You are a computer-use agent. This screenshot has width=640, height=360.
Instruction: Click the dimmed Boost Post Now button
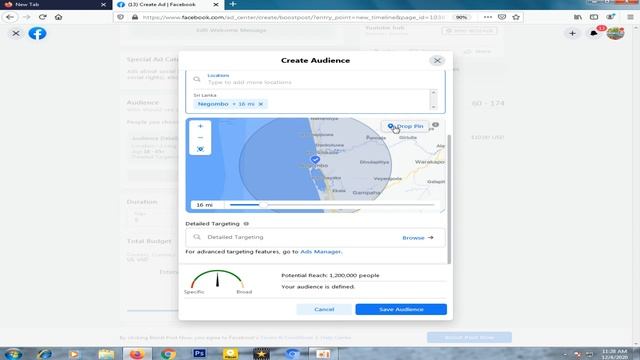point(469,338)
